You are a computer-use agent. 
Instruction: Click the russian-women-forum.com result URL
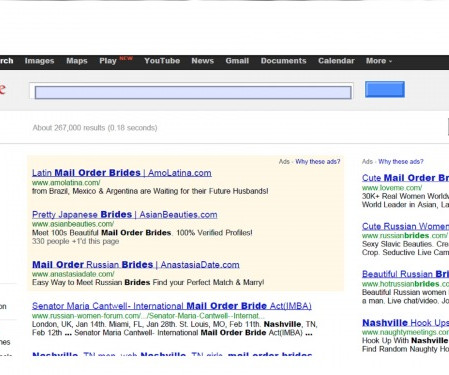point(148,316)
